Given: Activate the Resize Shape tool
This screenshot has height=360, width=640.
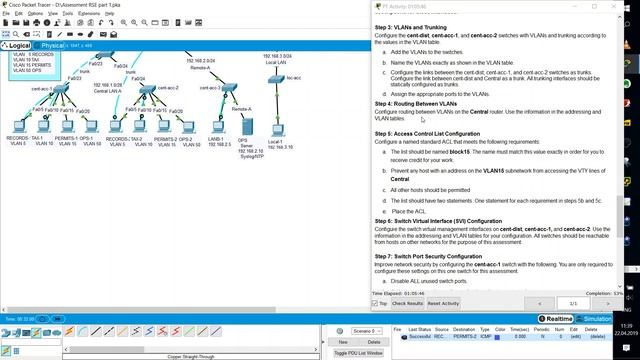Looking at the screenshot, I should pyautogui.click(x=37, y=34).
